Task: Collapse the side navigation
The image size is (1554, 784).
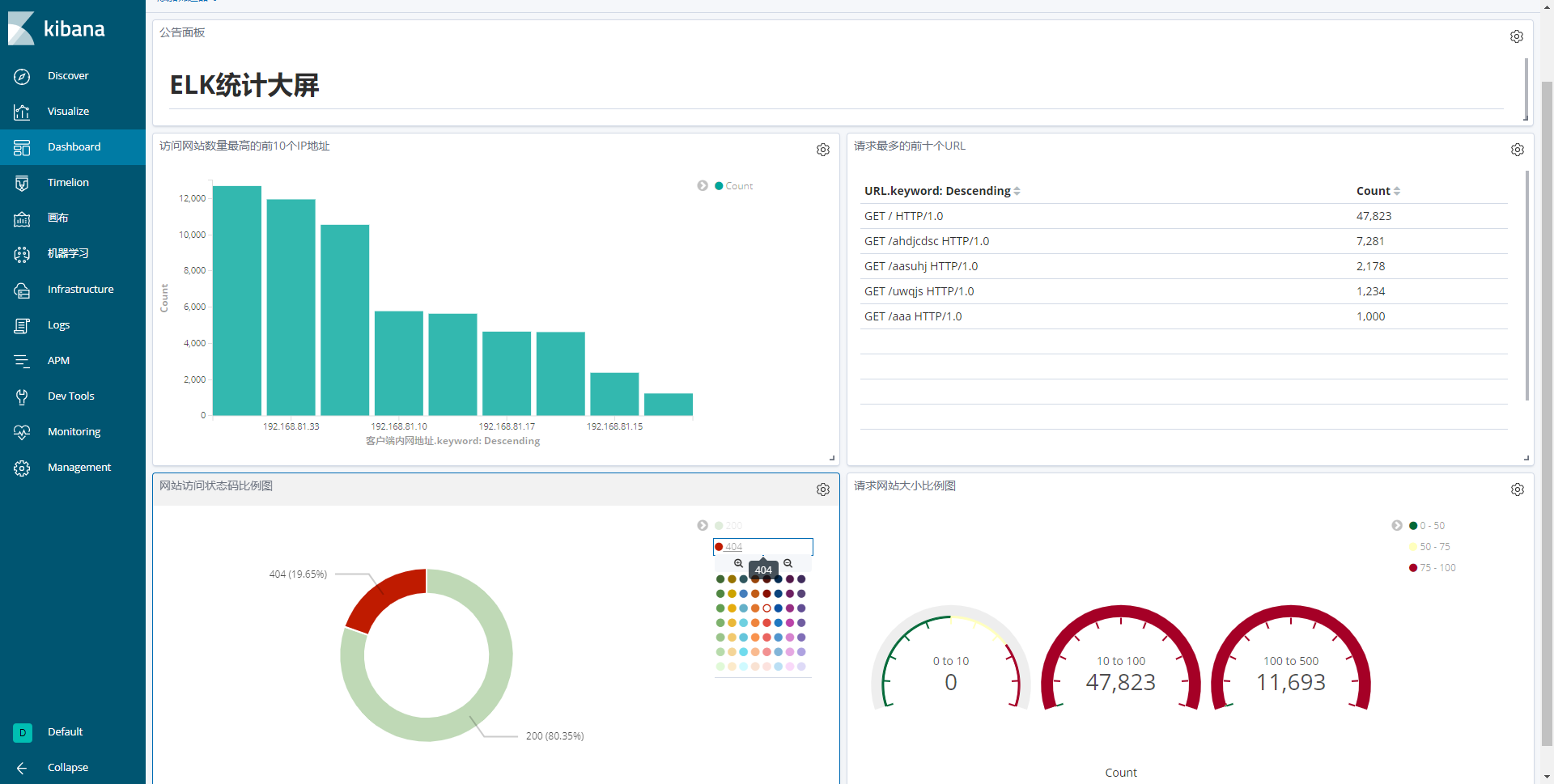Action: (68, 768)
